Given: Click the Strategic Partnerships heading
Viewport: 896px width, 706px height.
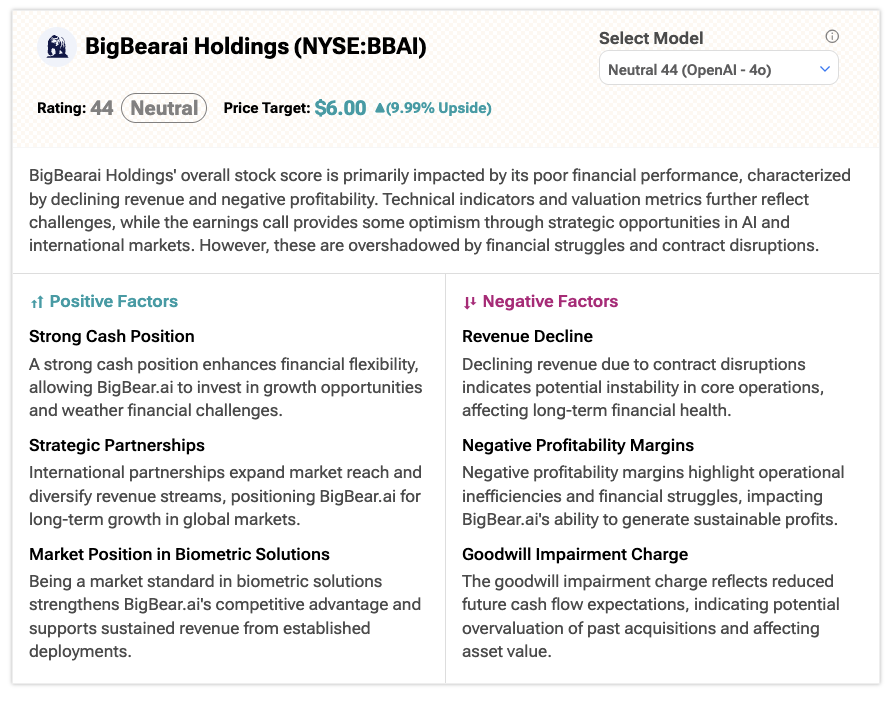Looking at the screenshot, I should tap(117, 445).
